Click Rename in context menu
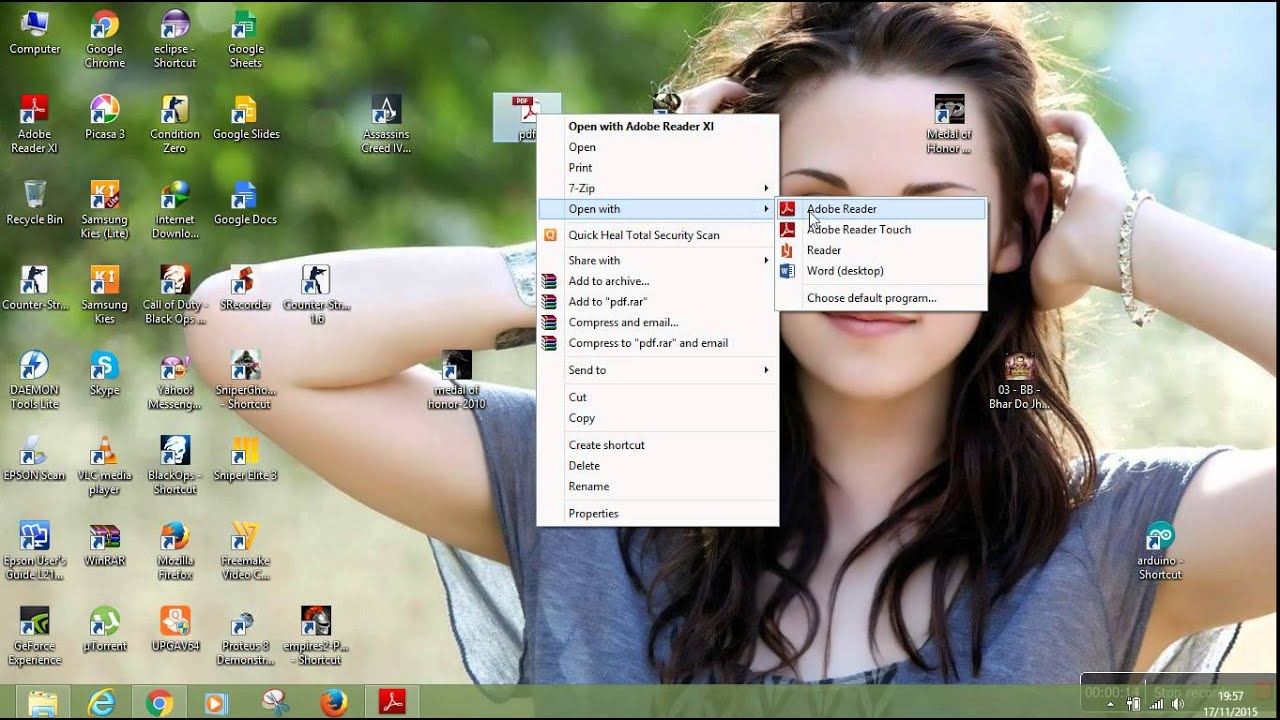 click(658, 486)
